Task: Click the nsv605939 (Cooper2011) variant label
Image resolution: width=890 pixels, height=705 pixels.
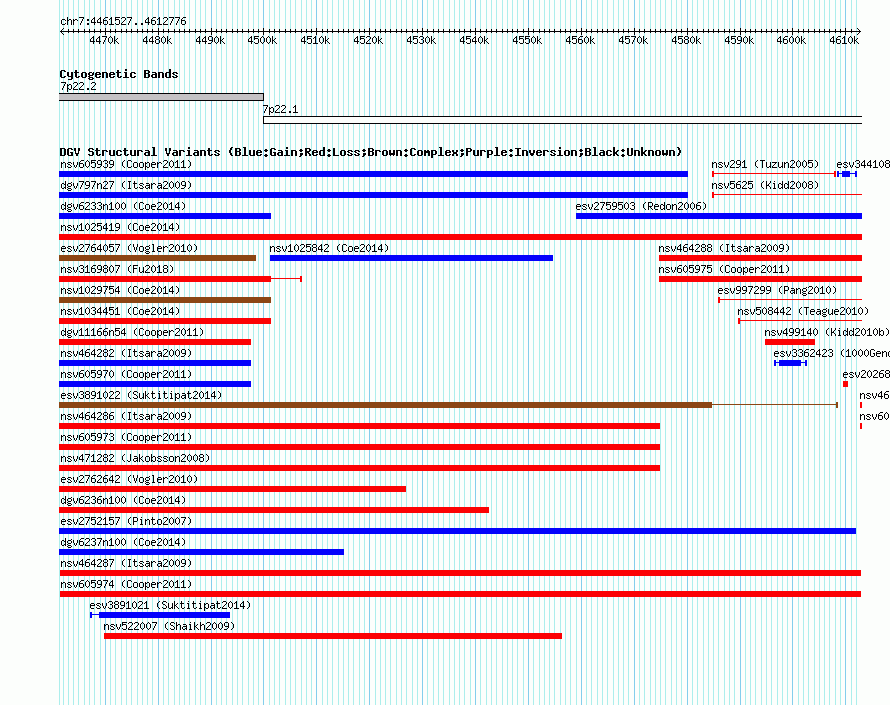Action: pos(126,165)
